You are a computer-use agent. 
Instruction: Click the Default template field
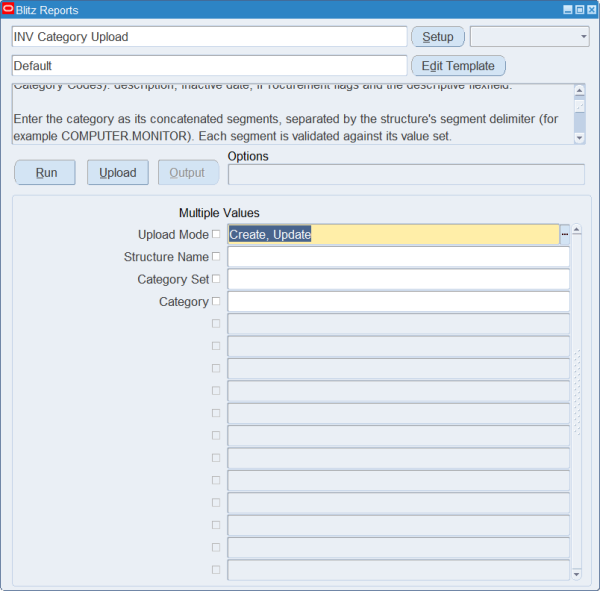tap(209, 66)
